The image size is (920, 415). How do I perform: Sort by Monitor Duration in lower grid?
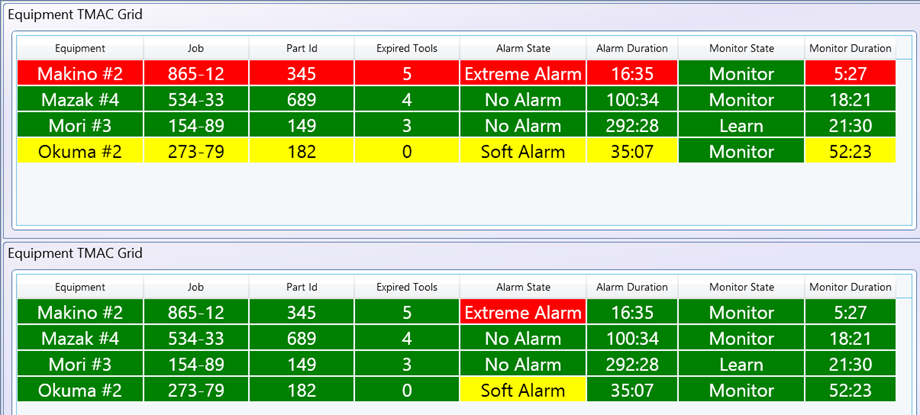coord(849,287)
